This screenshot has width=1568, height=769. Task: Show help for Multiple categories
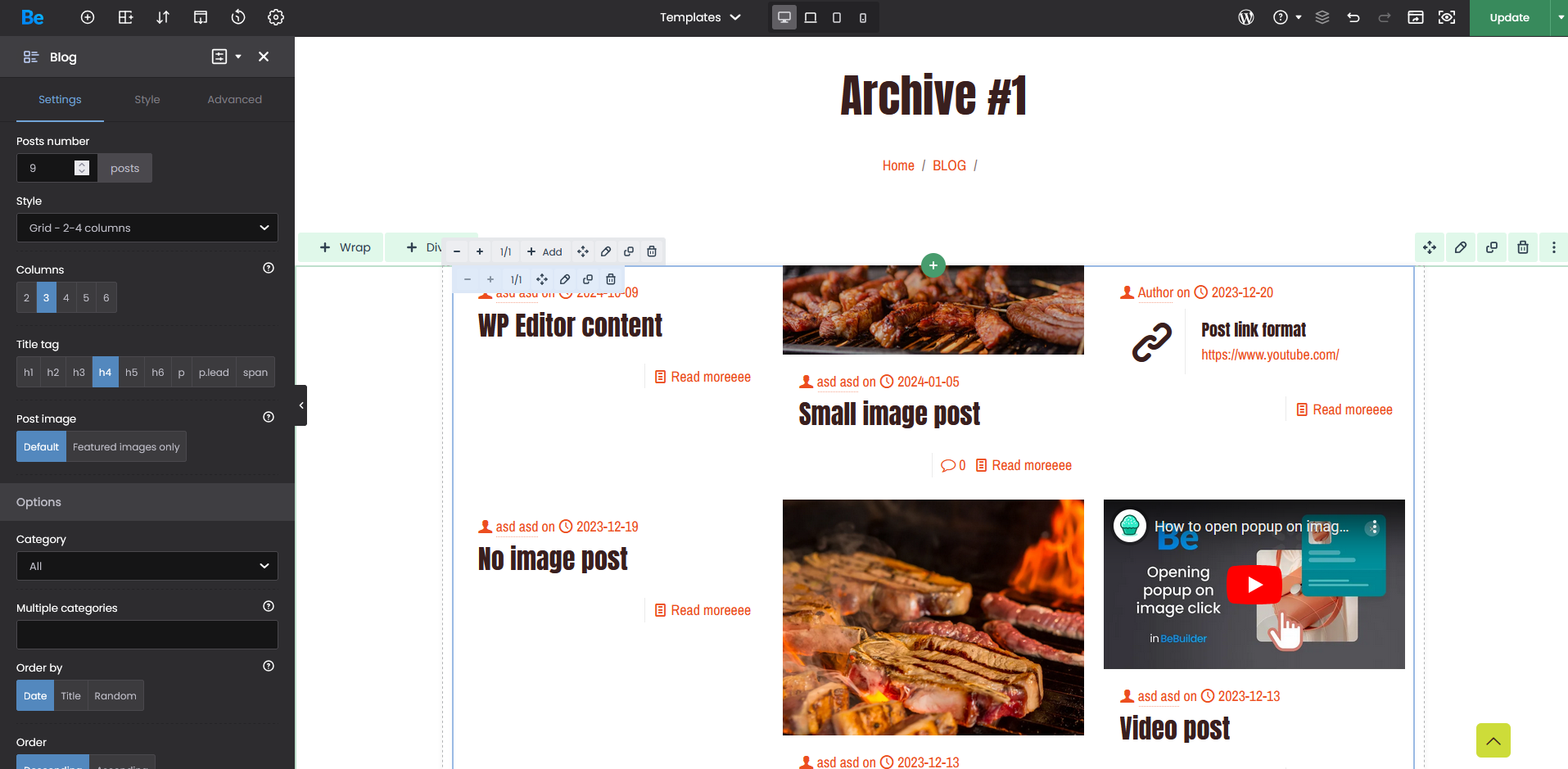click(269, 606)
